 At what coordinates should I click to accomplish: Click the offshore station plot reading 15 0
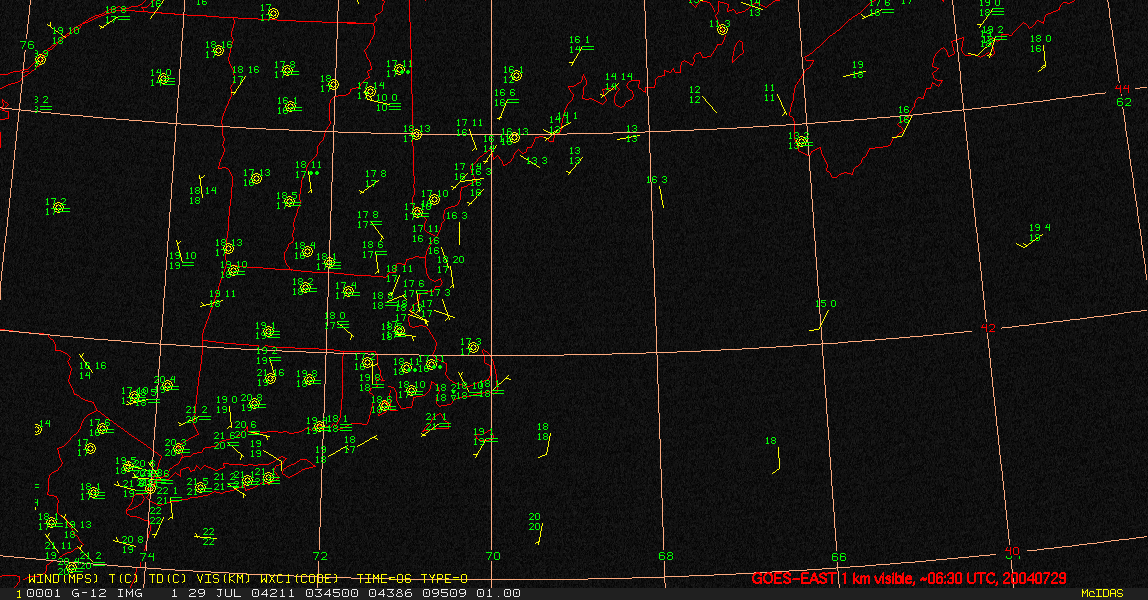(x=823, y=315)
